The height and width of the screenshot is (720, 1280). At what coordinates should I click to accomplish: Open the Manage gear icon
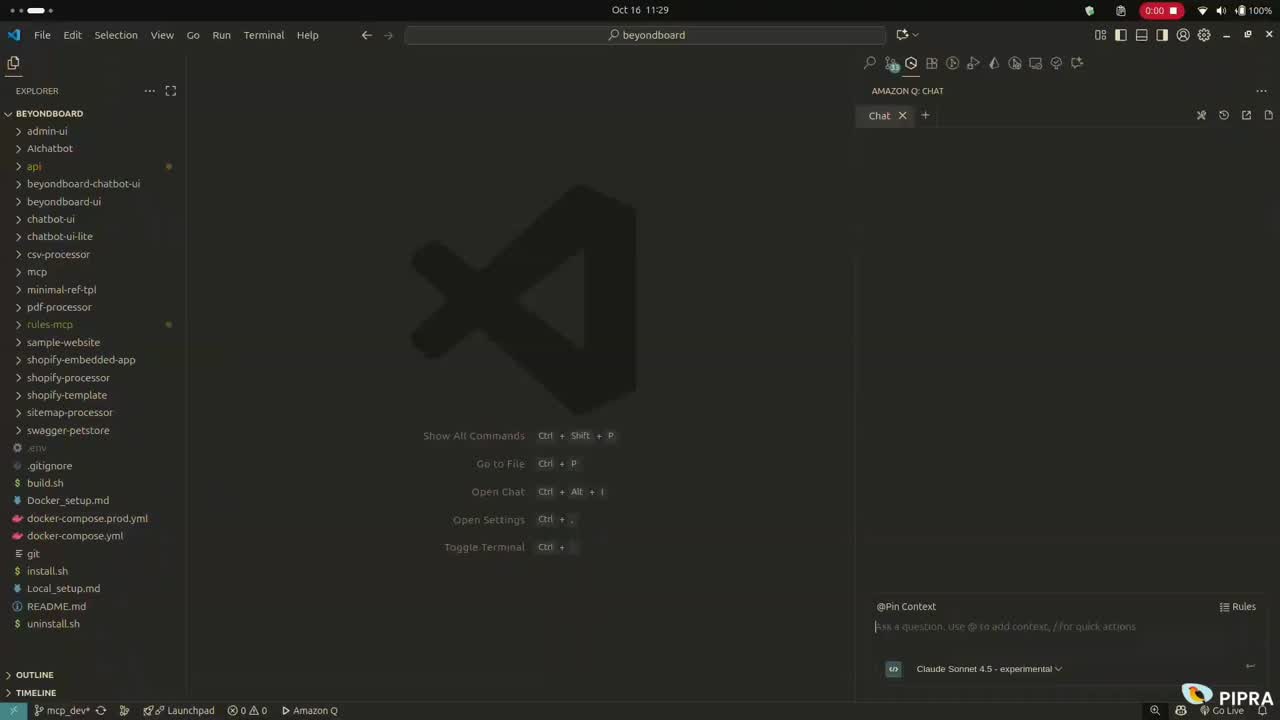1204,35
